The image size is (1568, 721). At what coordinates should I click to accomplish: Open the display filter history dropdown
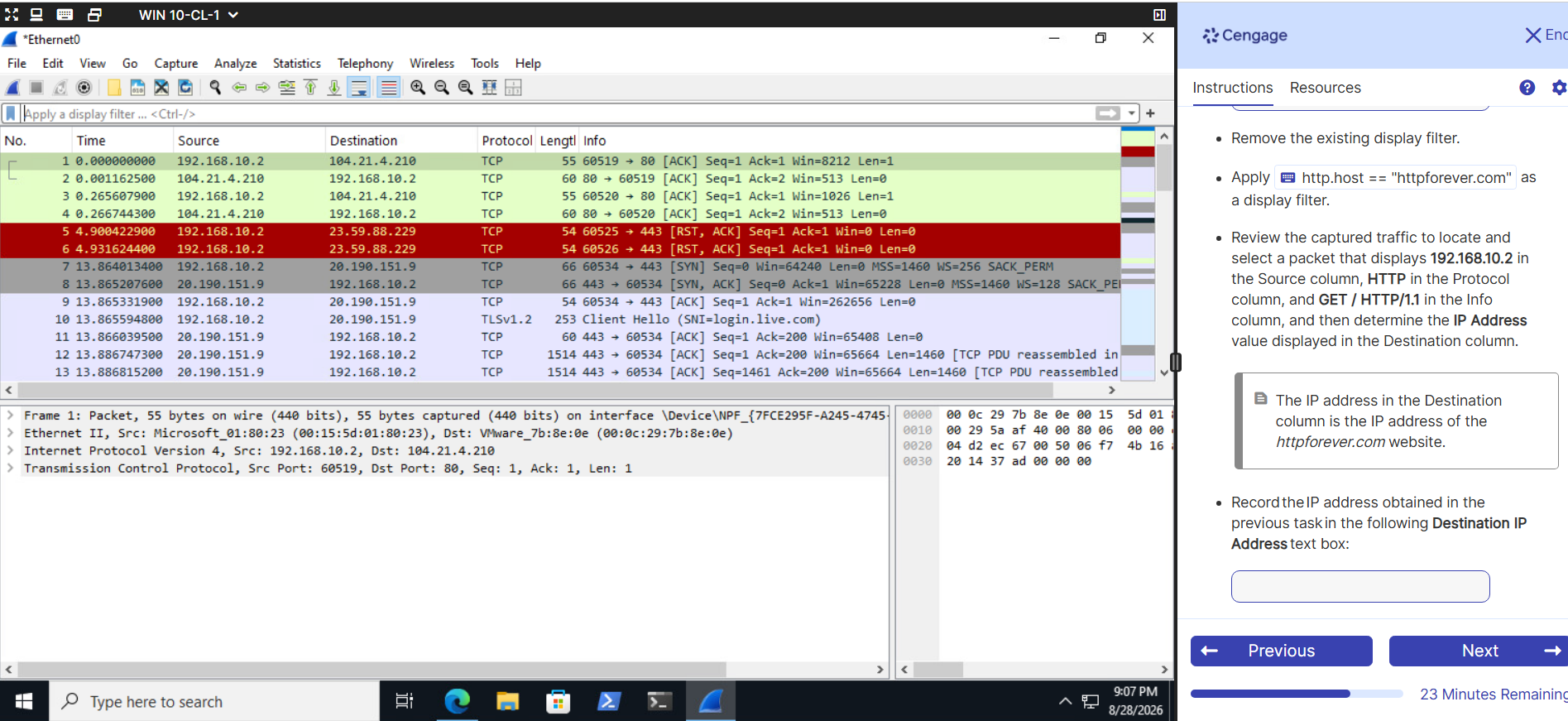(x=1132, y=113)
